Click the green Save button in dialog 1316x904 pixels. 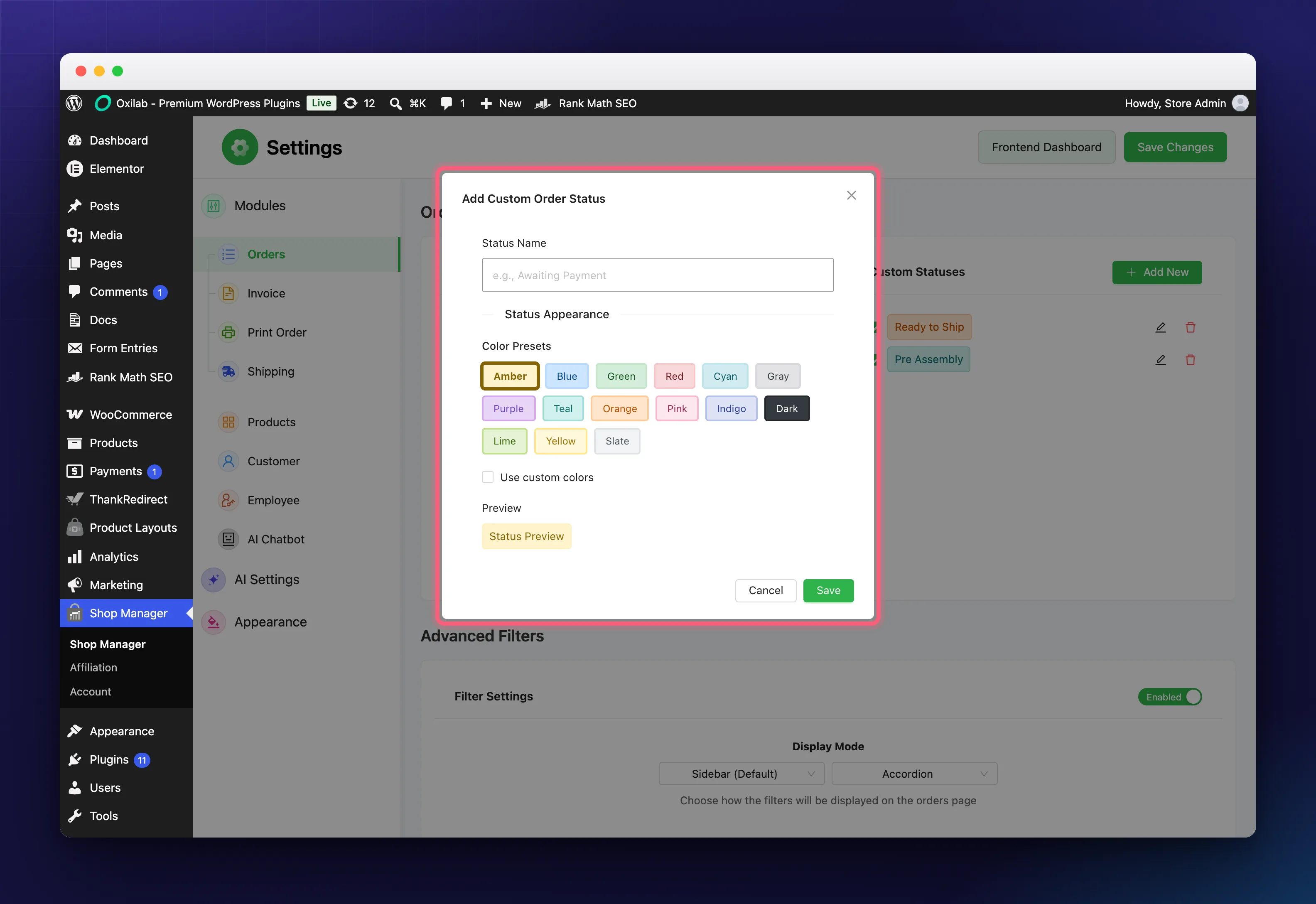pos(828,590)
